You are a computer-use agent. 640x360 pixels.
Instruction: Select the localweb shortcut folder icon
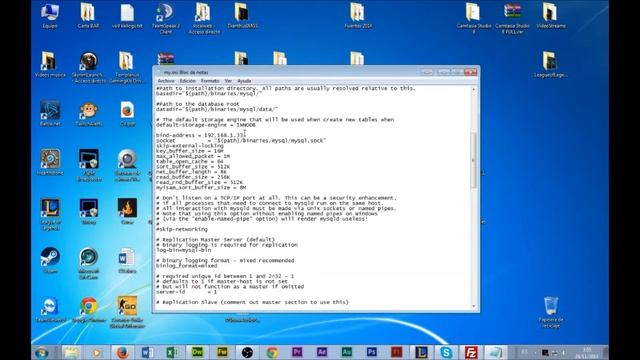coord(204,18)
